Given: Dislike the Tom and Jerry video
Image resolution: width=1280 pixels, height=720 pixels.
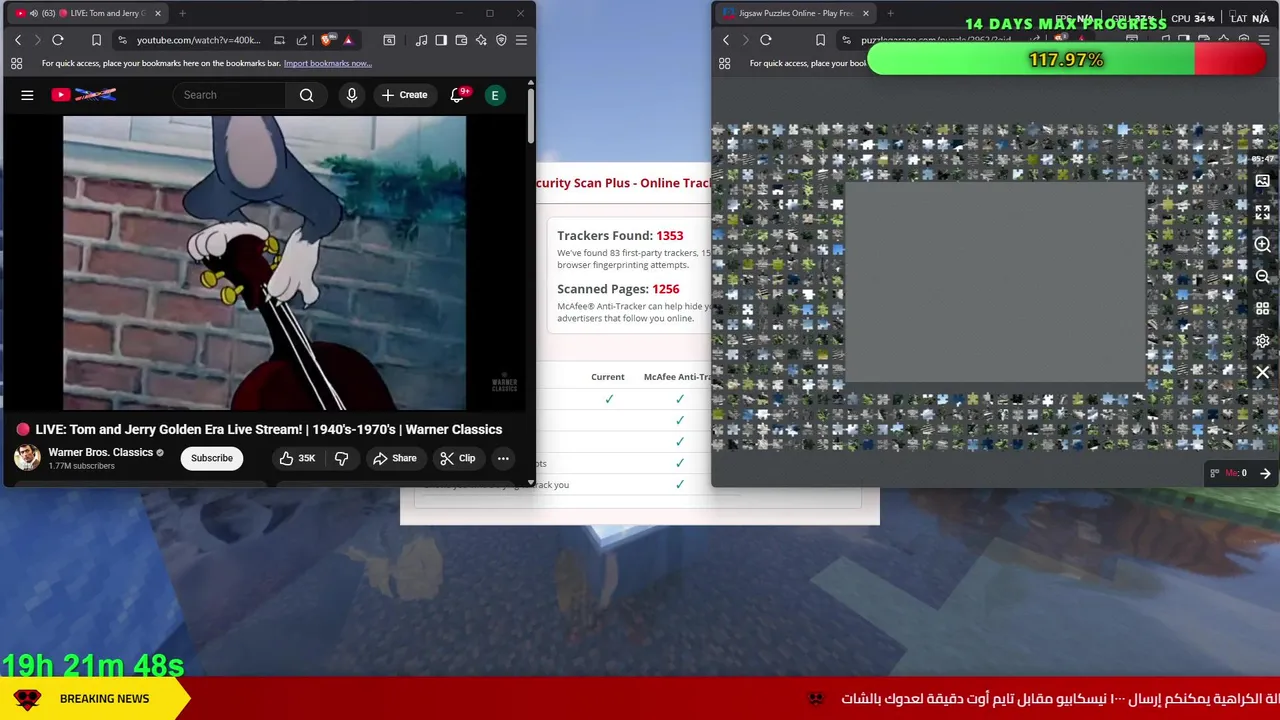Looking at the screenshot, I should [x=342, y=458].
